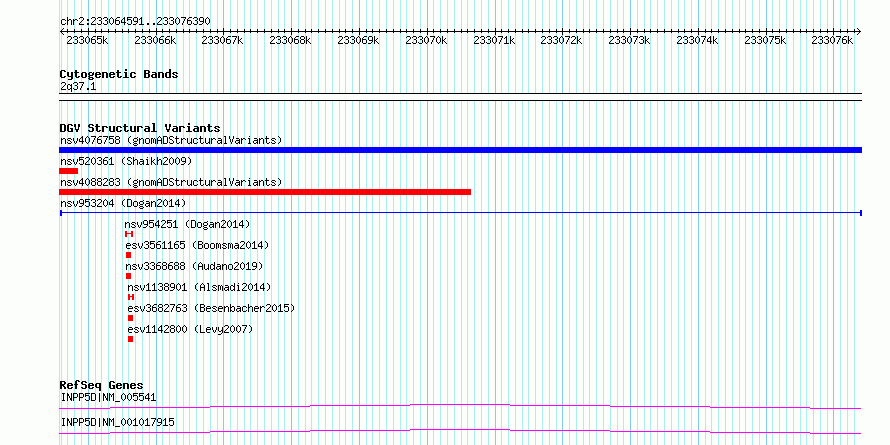Open the esv1142800 (Levy2007) label
890x445 pixels.
click(x=190, y=329)
